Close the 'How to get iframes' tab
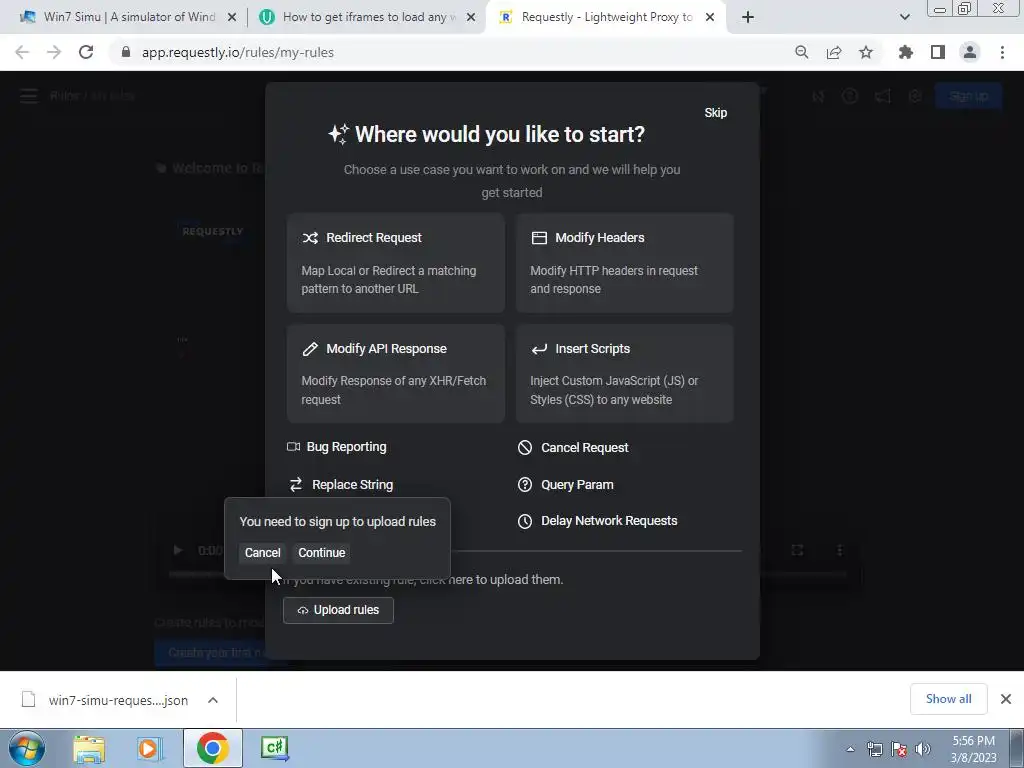The height and width of the screenshot is (768, 1024). [471, 18]
